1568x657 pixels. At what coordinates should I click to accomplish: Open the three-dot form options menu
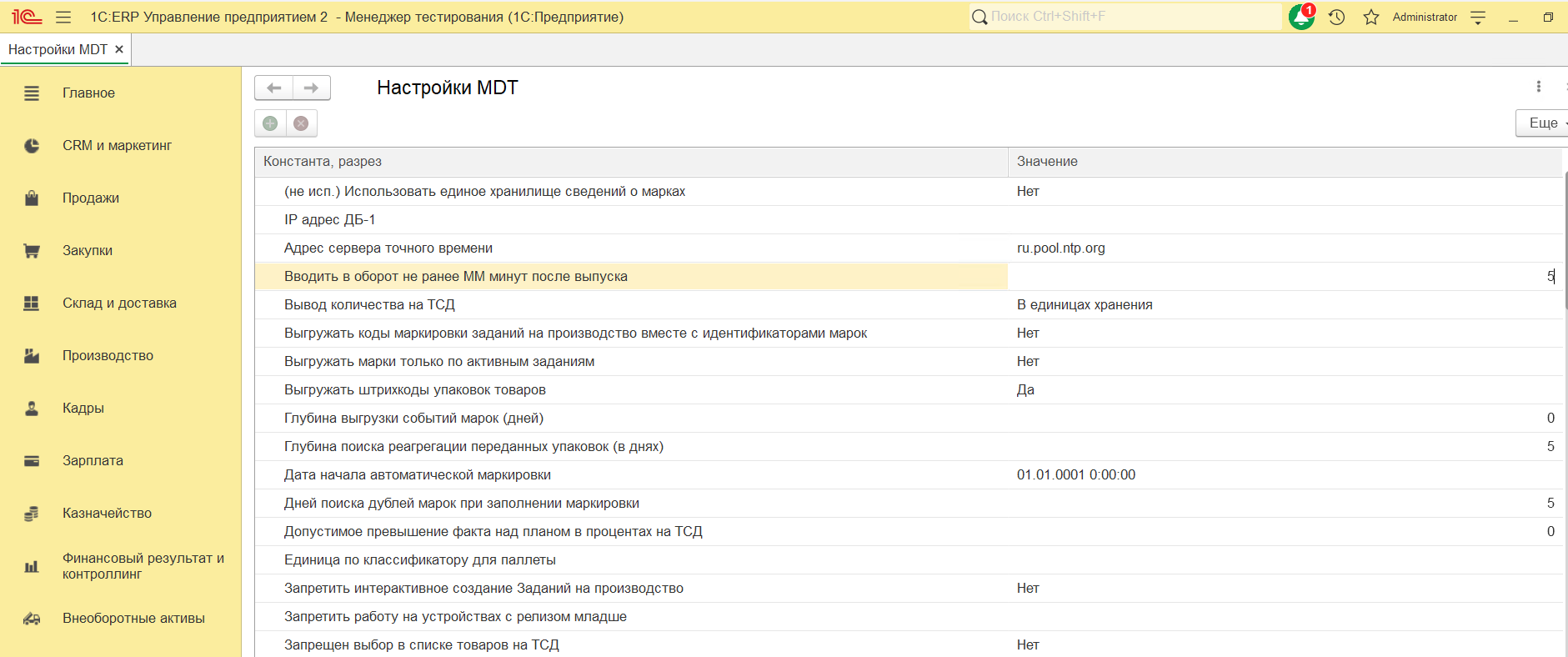point(1539,87)
